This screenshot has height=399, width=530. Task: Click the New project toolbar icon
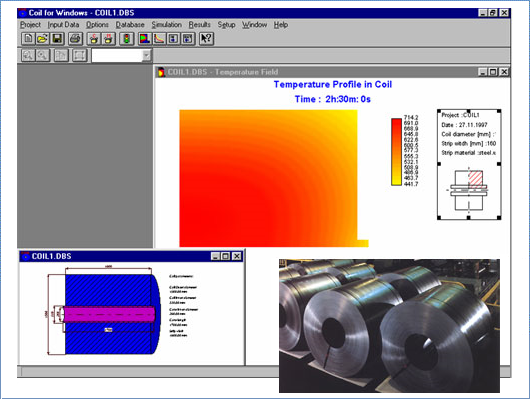pos(28,39)
